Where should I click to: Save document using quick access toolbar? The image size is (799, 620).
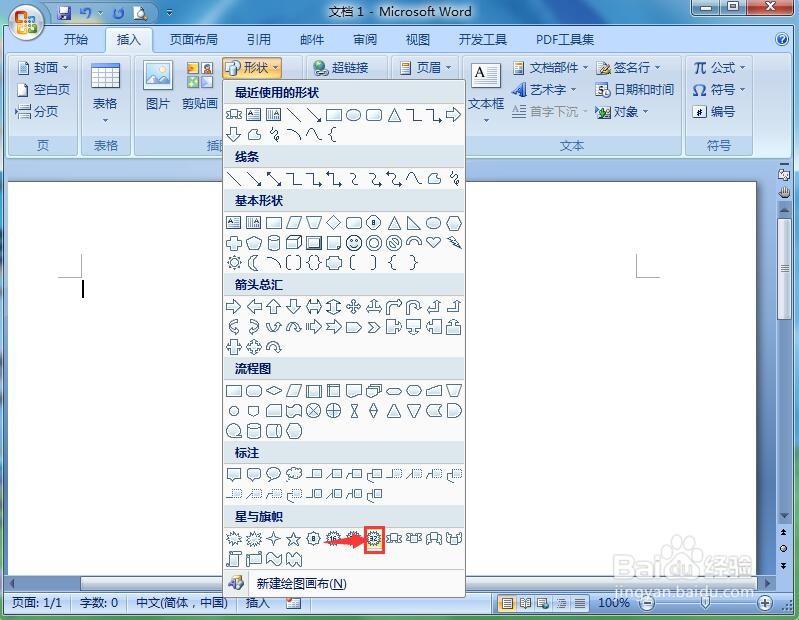(64, 13)
